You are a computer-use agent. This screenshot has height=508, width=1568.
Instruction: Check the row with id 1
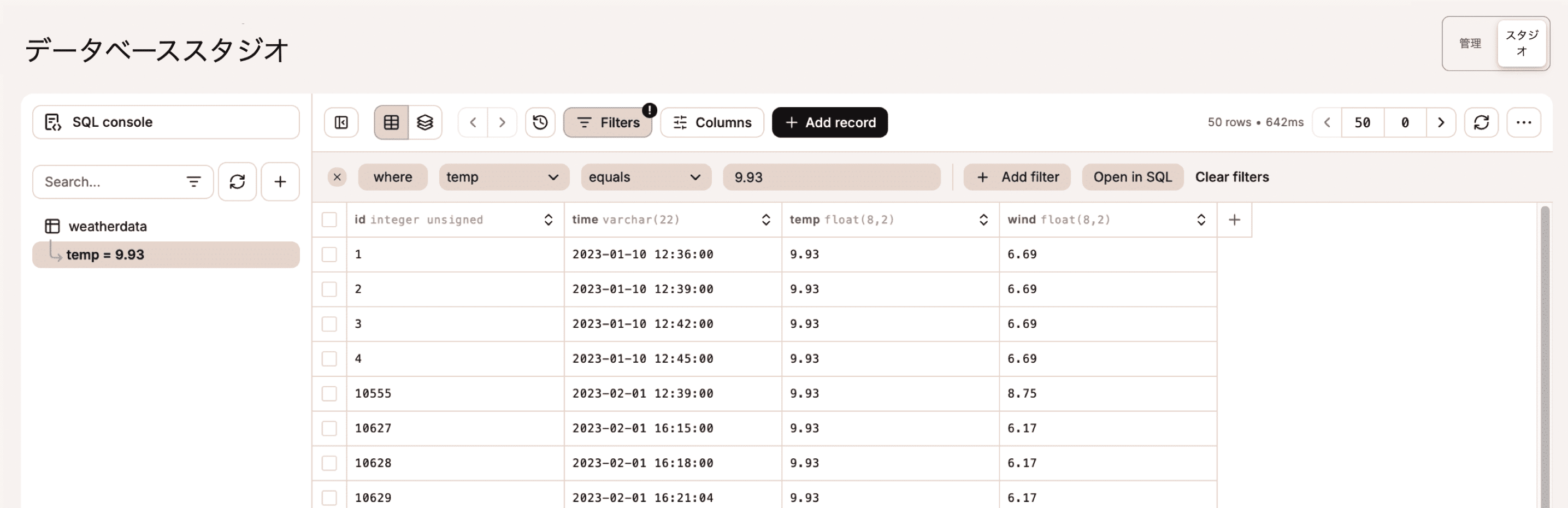329,255
